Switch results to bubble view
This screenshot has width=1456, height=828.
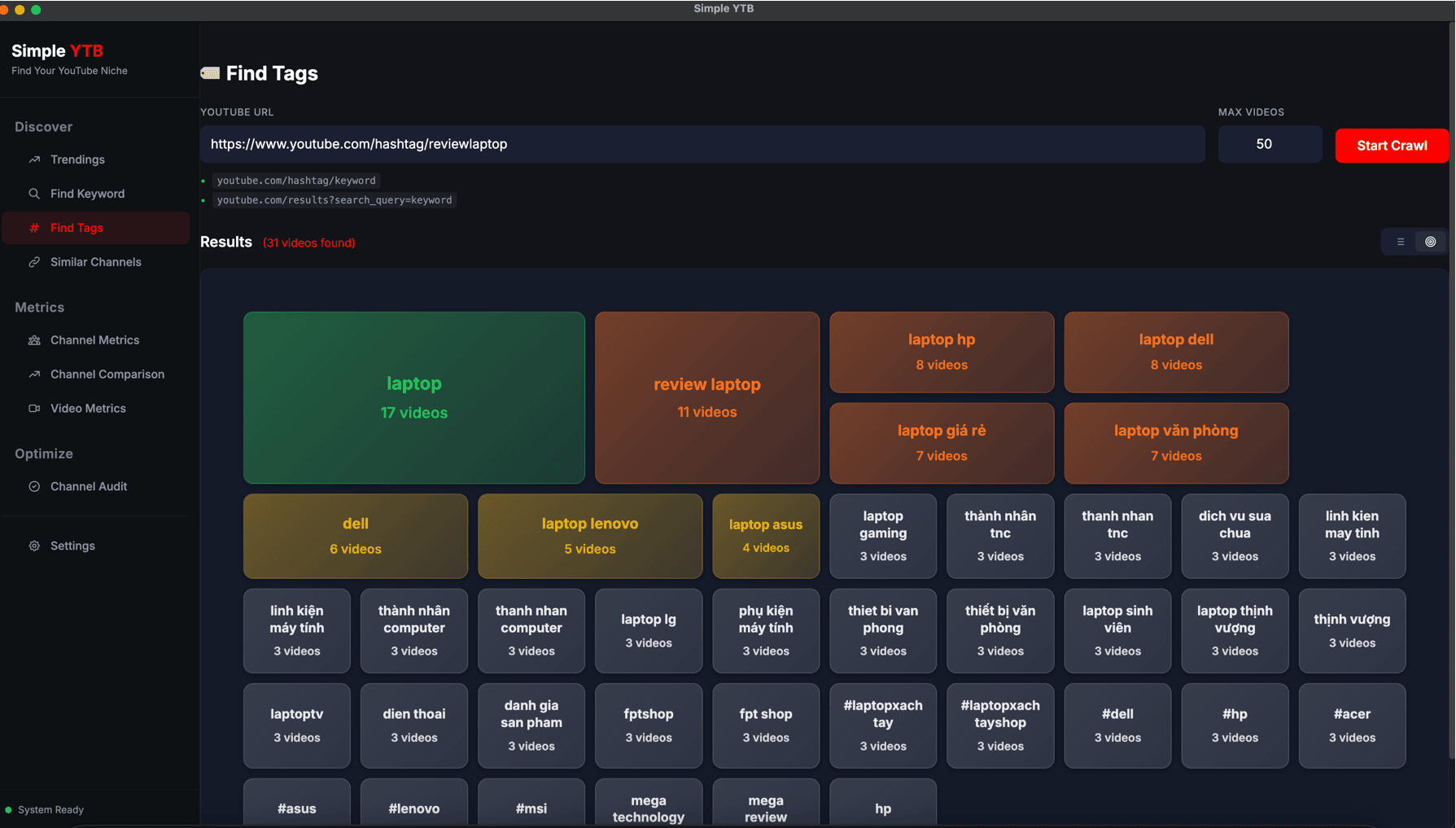click(1430, 242)
